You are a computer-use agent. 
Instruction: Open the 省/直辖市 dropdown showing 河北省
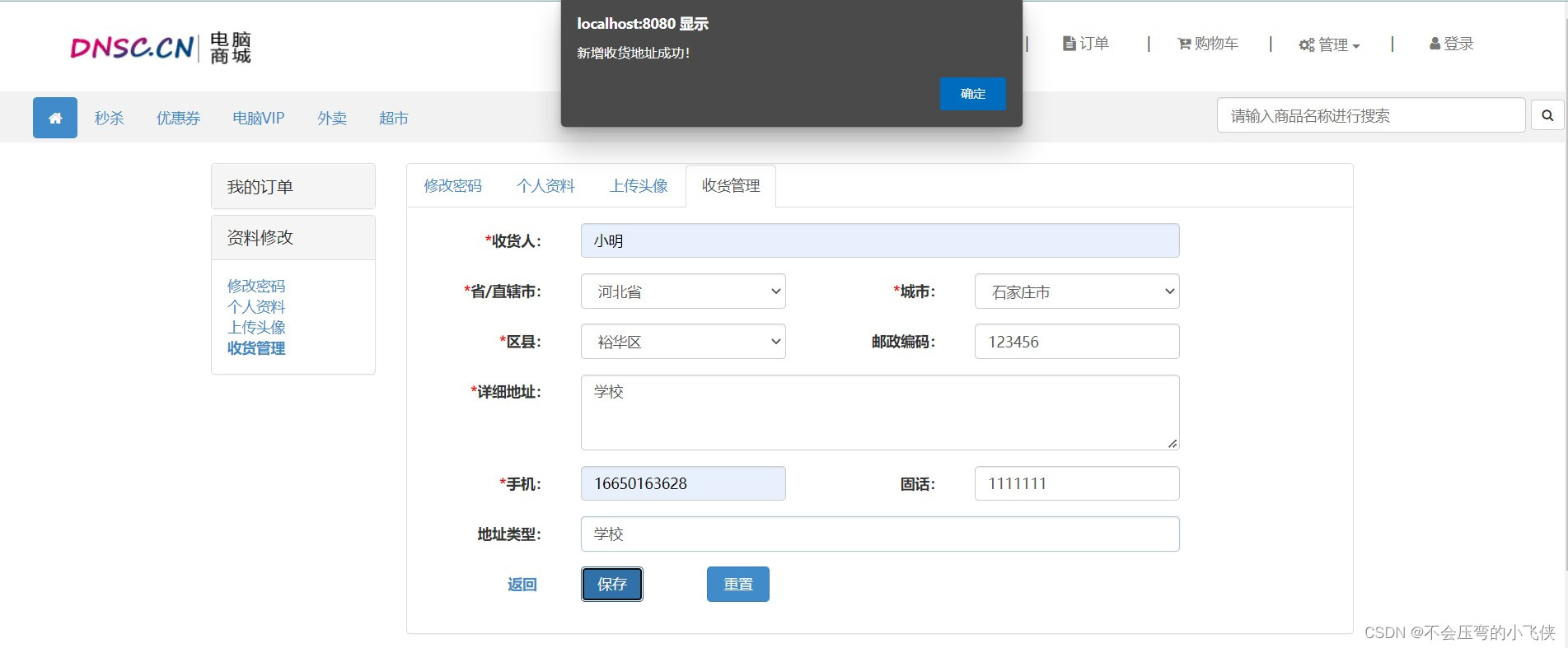click(683, 291)
